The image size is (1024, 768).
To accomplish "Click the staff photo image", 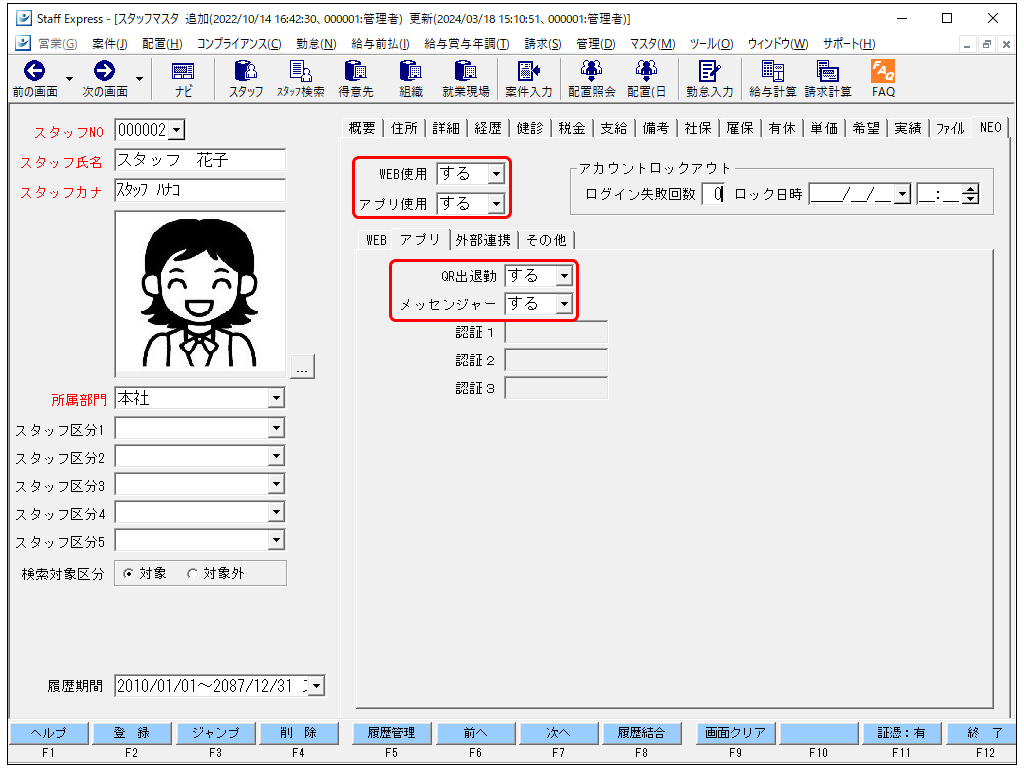I will (200, 293).
